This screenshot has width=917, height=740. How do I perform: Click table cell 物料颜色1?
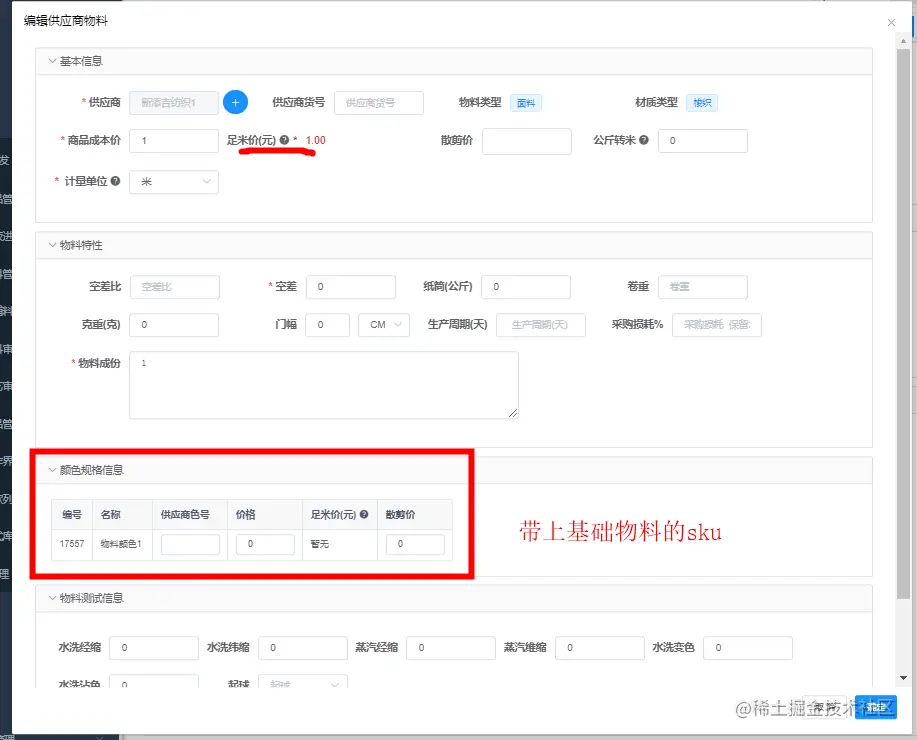click(x=122, y=544)
